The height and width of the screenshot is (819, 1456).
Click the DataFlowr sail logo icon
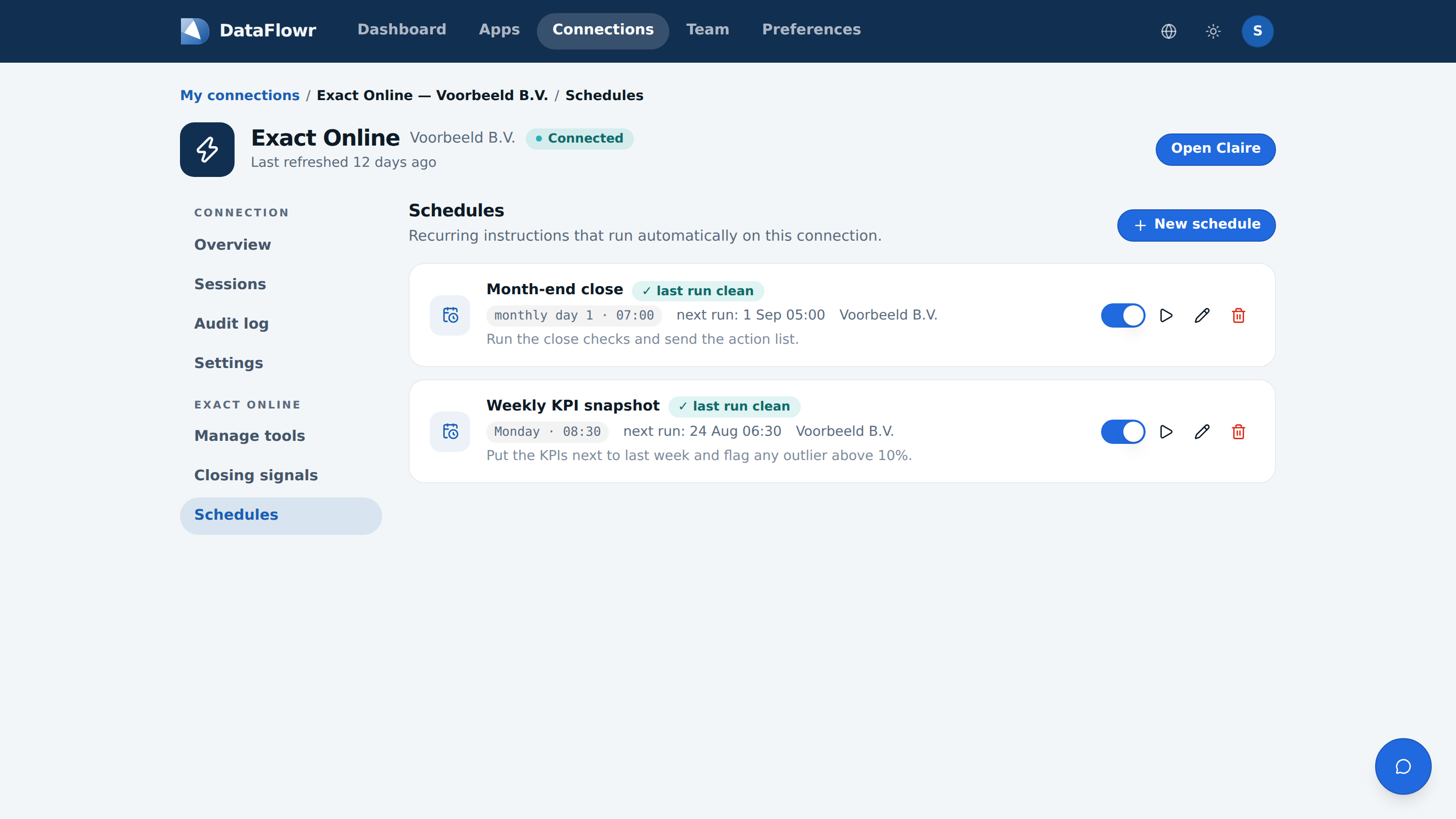pos(195,30)
